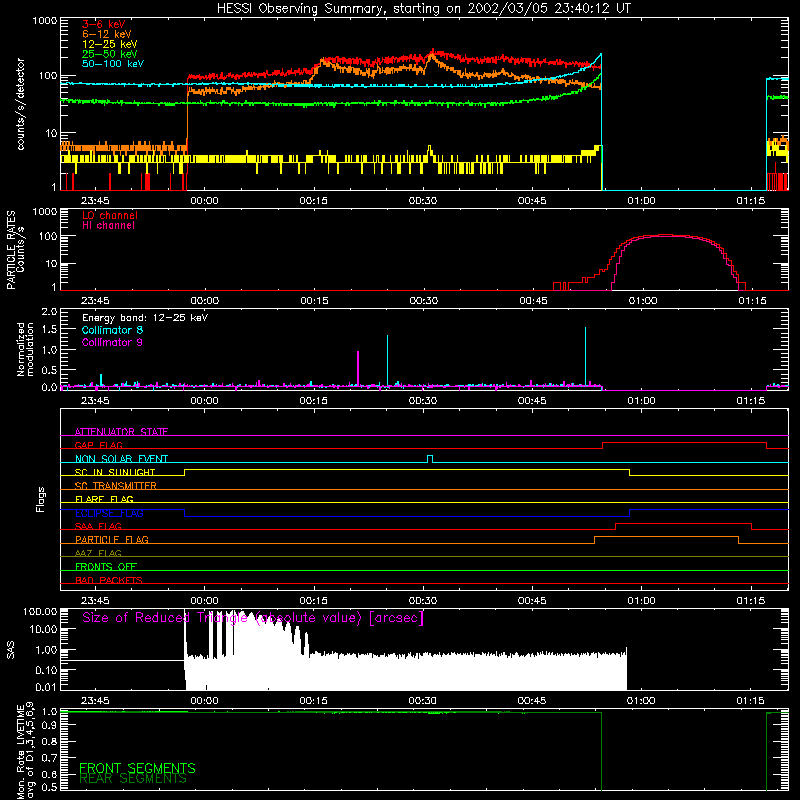Click the counts/s/detector axis label

(21, 104)
